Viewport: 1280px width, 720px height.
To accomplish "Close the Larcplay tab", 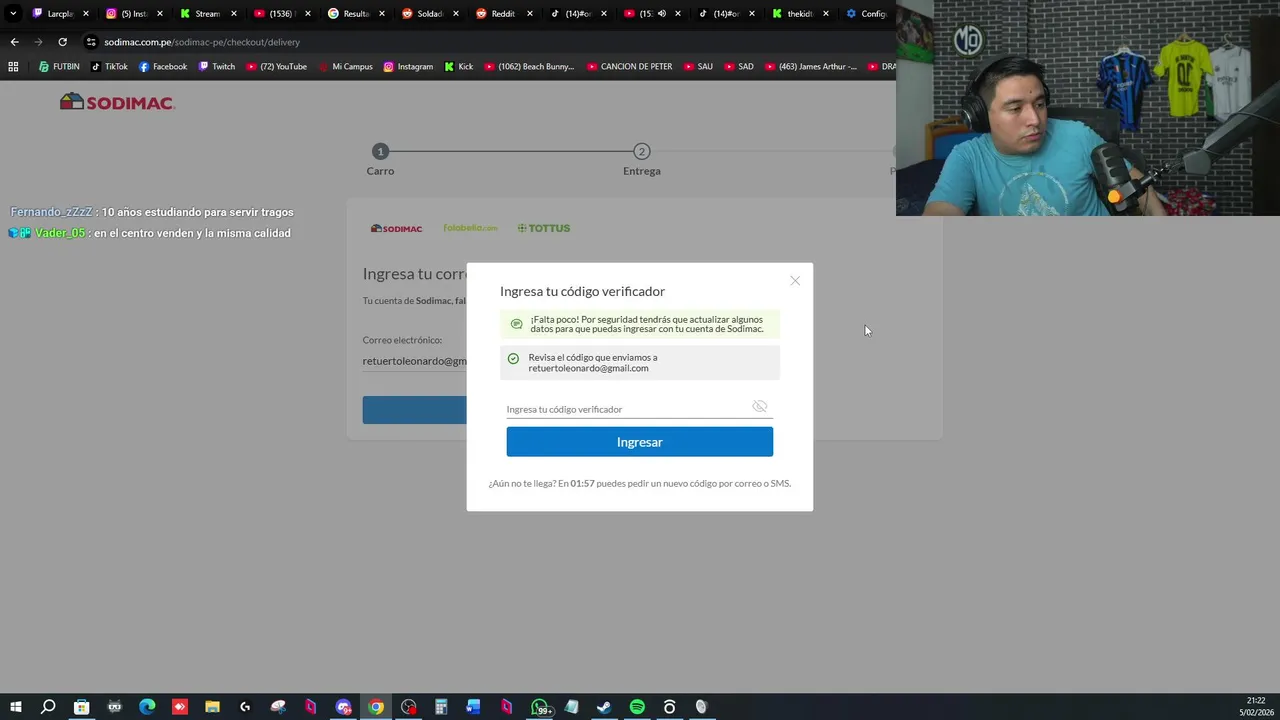I will (86, 14).
